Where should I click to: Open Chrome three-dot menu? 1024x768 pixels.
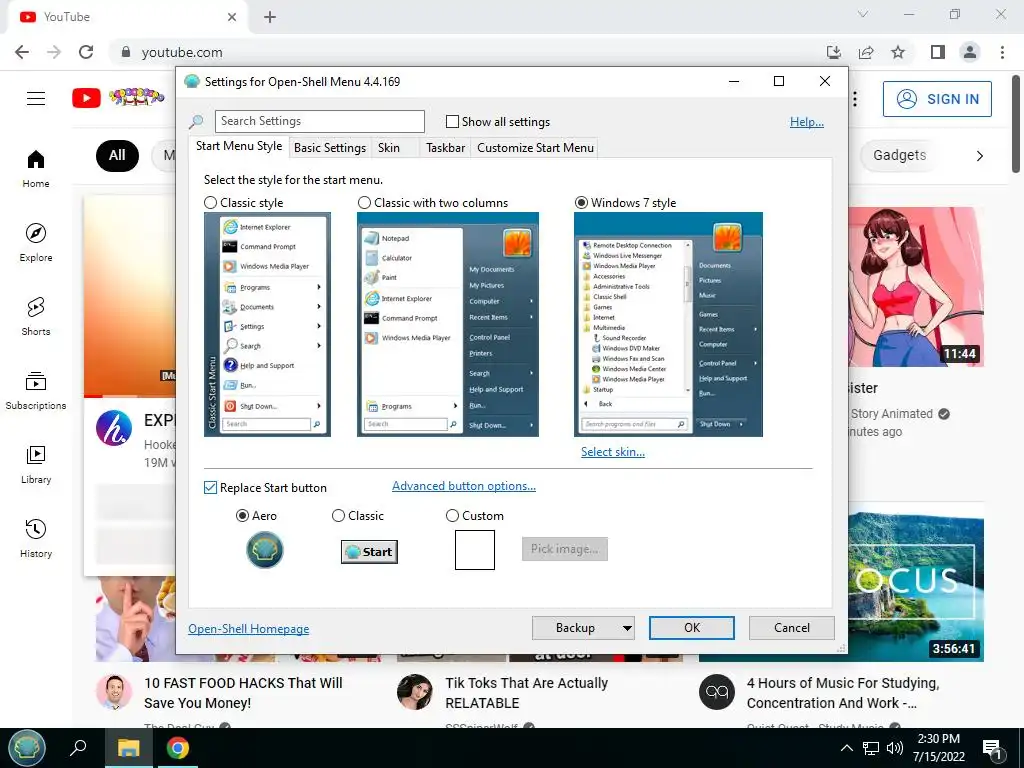pyautogui.click(x=1002, y=52)
